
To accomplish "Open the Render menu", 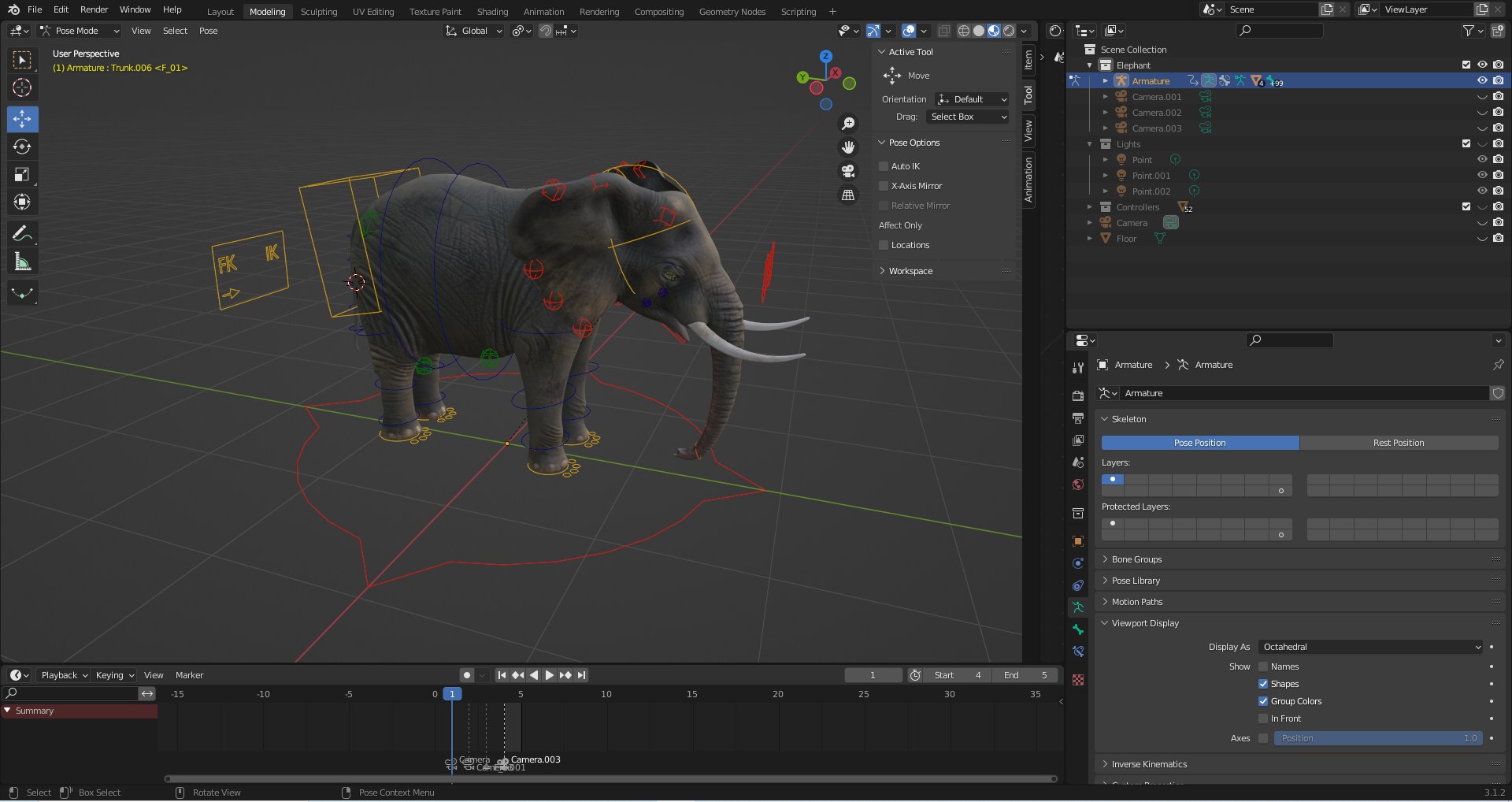I will [94, 9].
